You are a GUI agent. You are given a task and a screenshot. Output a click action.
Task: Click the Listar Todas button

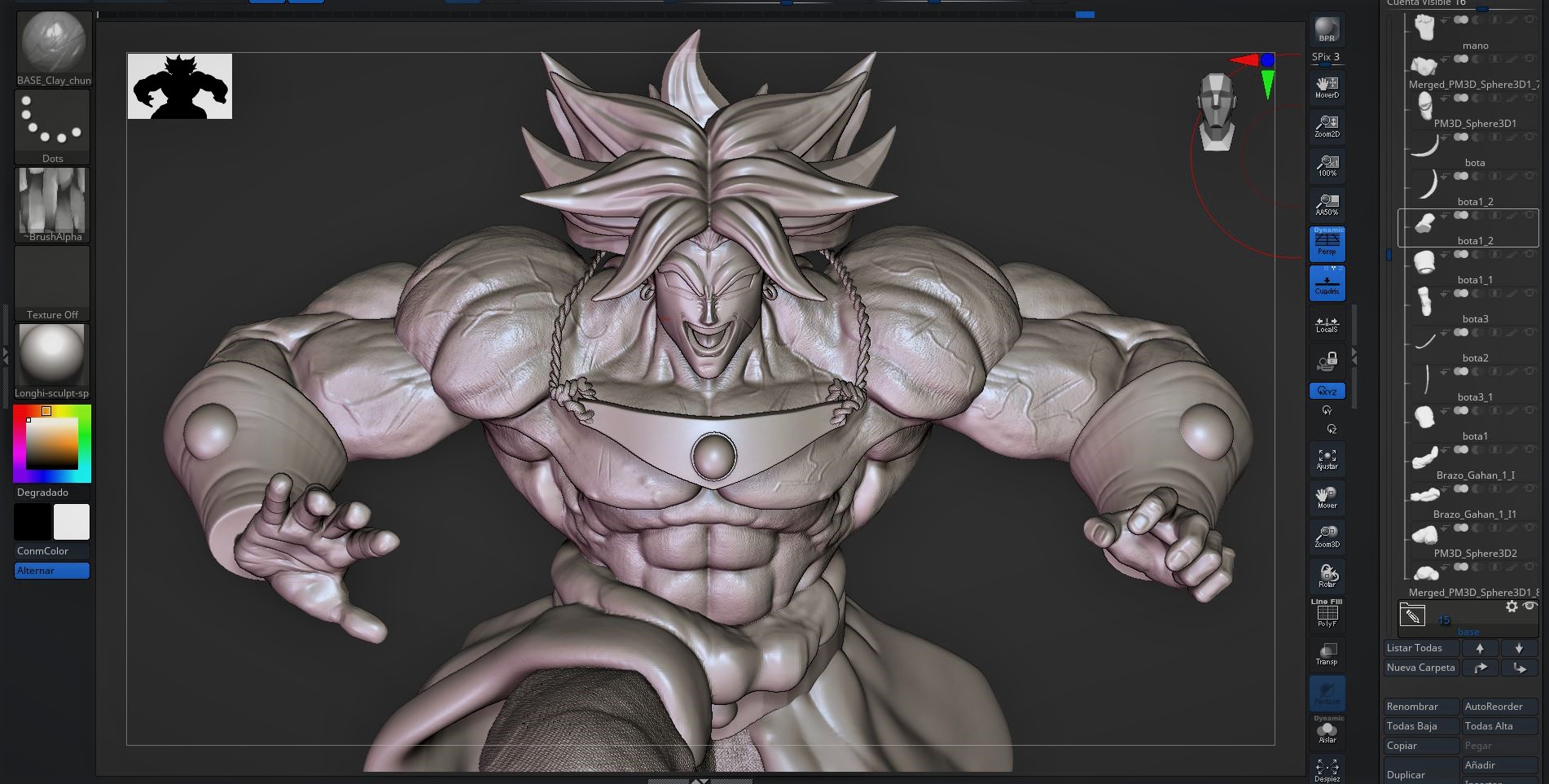[1421, 648]
